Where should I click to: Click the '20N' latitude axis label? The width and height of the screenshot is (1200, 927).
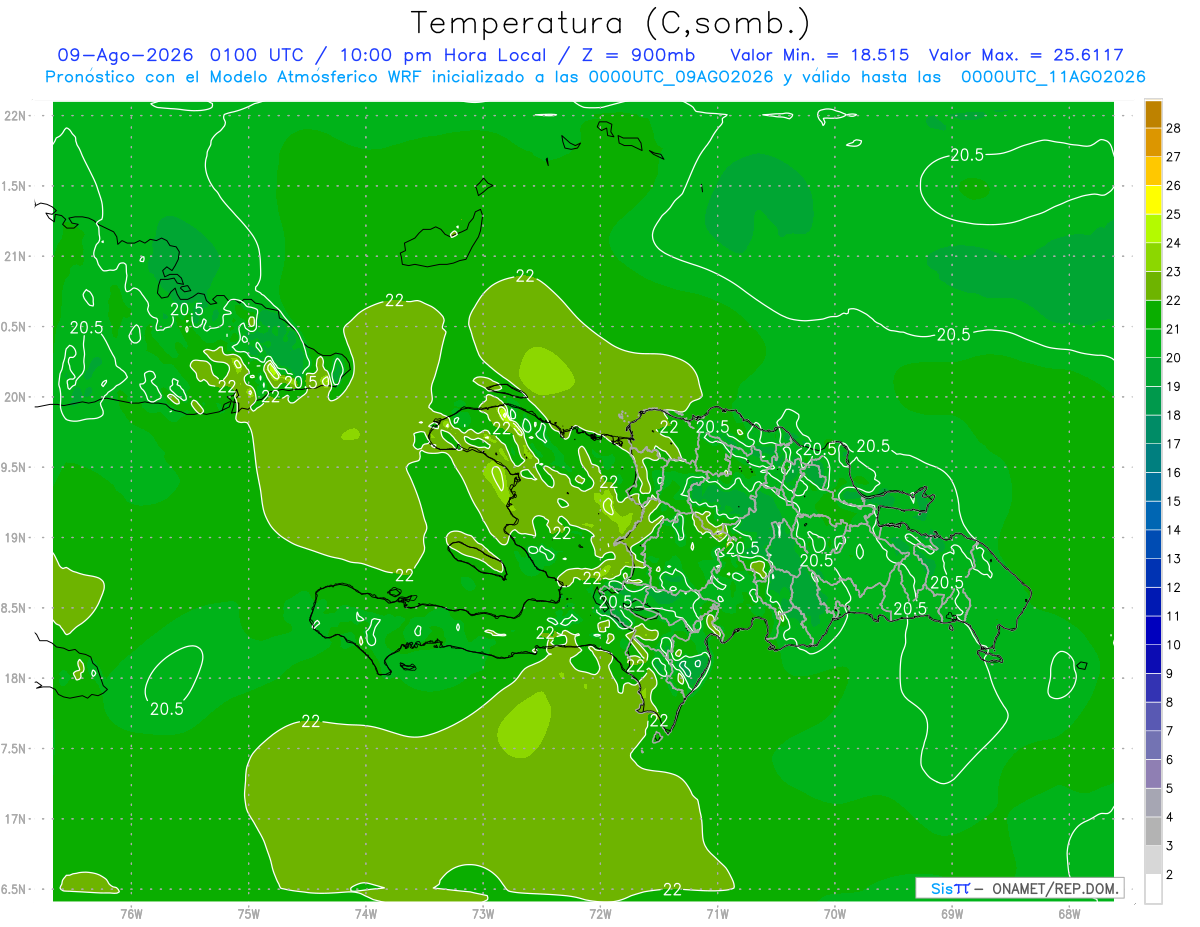16,397
